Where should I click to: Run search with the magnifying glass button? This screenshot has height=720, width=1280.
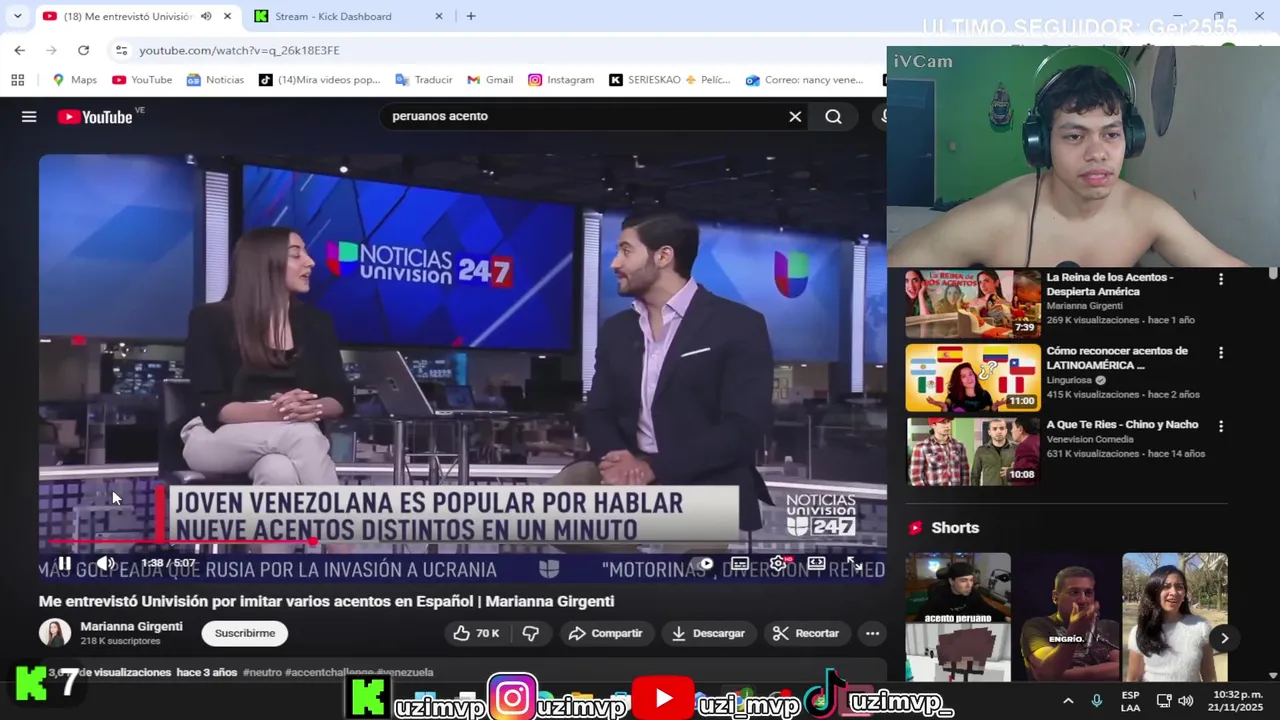(833, 117)
